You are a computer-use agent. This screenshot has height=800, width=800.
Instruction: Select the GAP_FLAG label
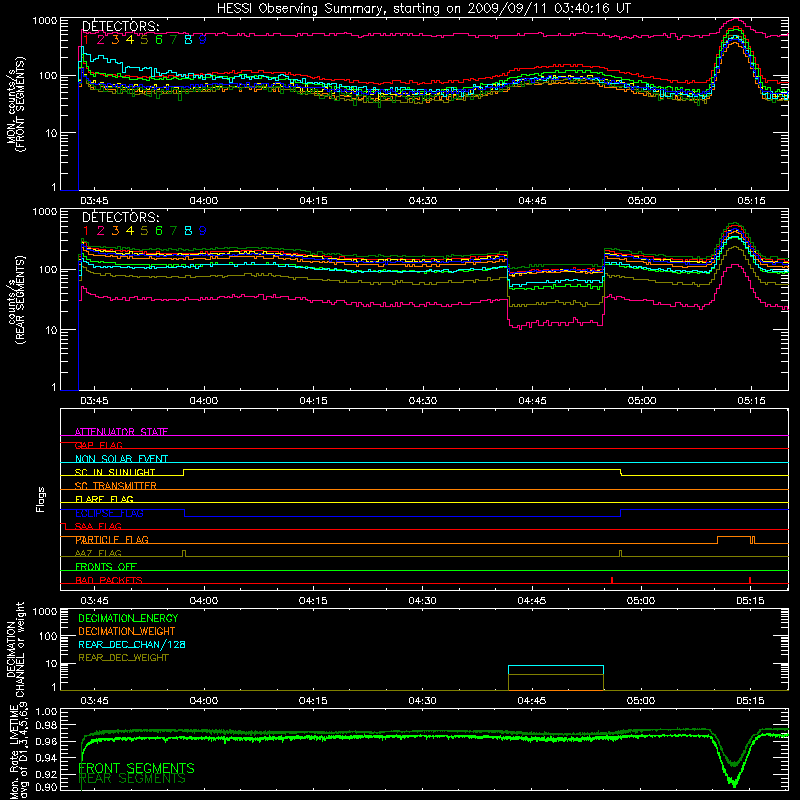coord(98,445)
